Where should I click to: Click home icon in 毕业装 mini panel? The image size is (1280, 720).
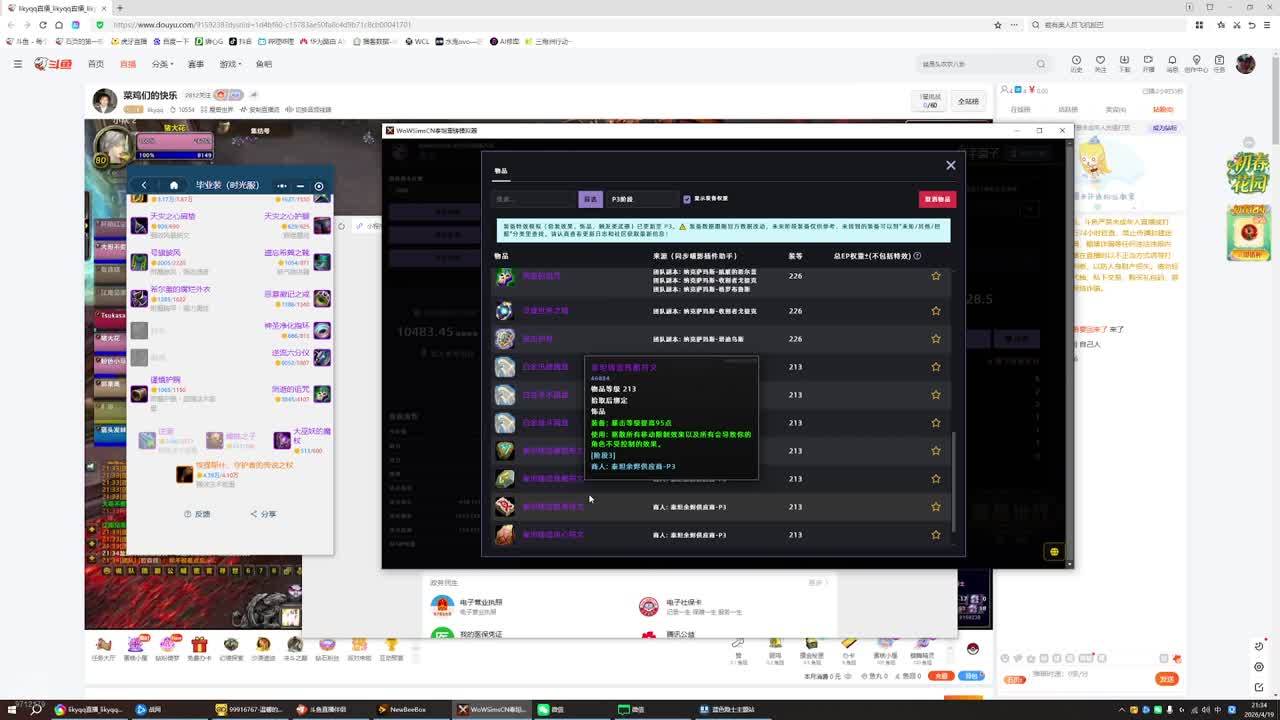[173, 185]
